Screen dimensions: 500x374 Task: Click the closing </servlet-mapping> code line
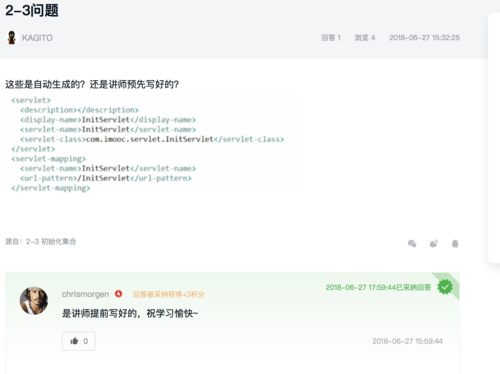51,188
